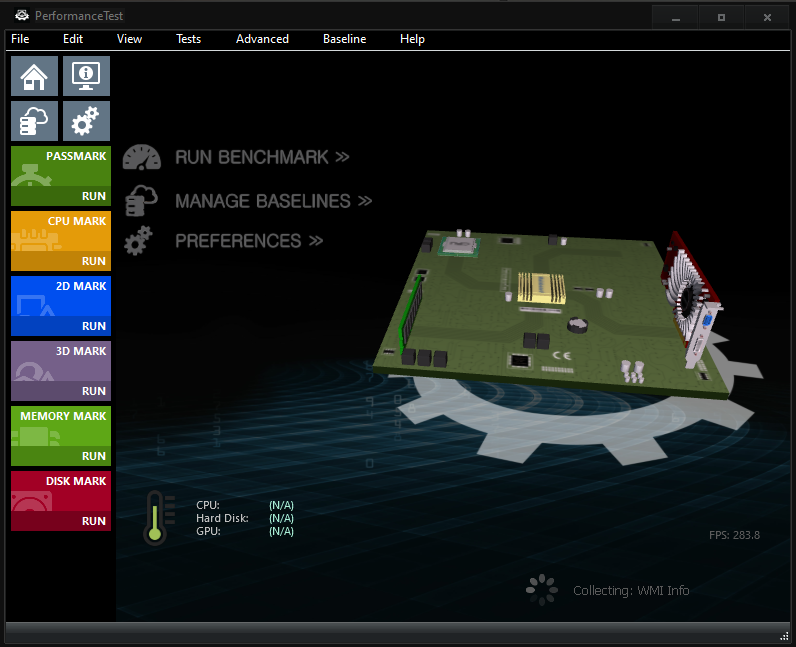Run the Disk Mark test
This screenshot has height=647, width=796.
pos(61,521)
